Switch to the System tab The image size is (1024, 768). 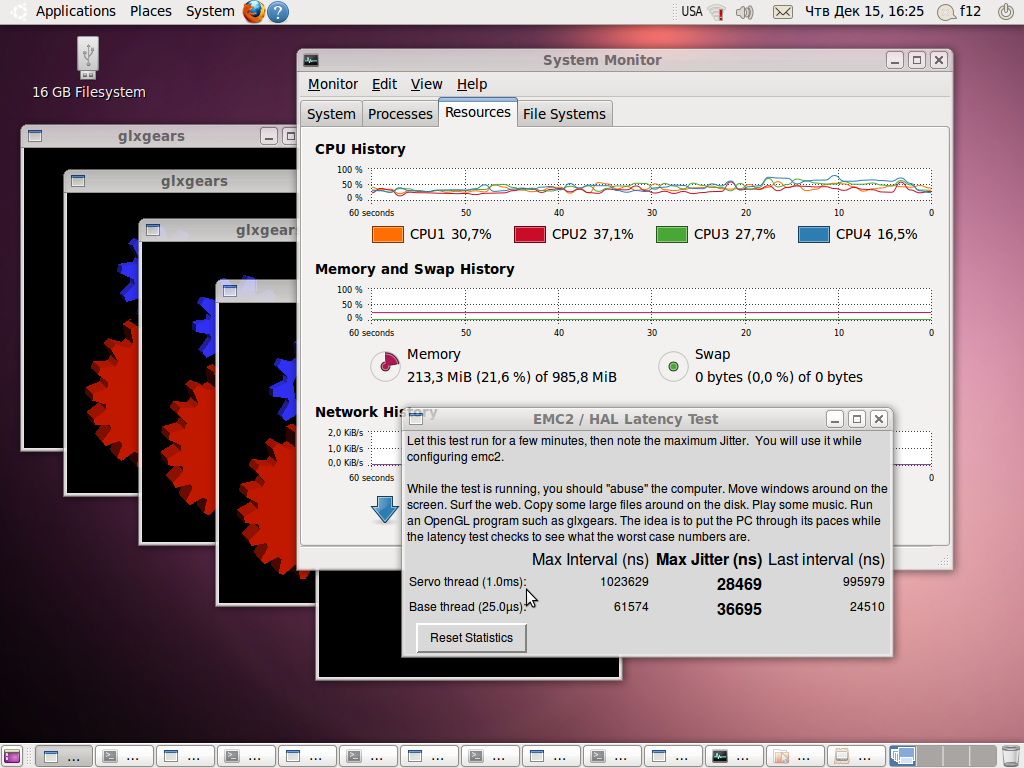[331, 114]
